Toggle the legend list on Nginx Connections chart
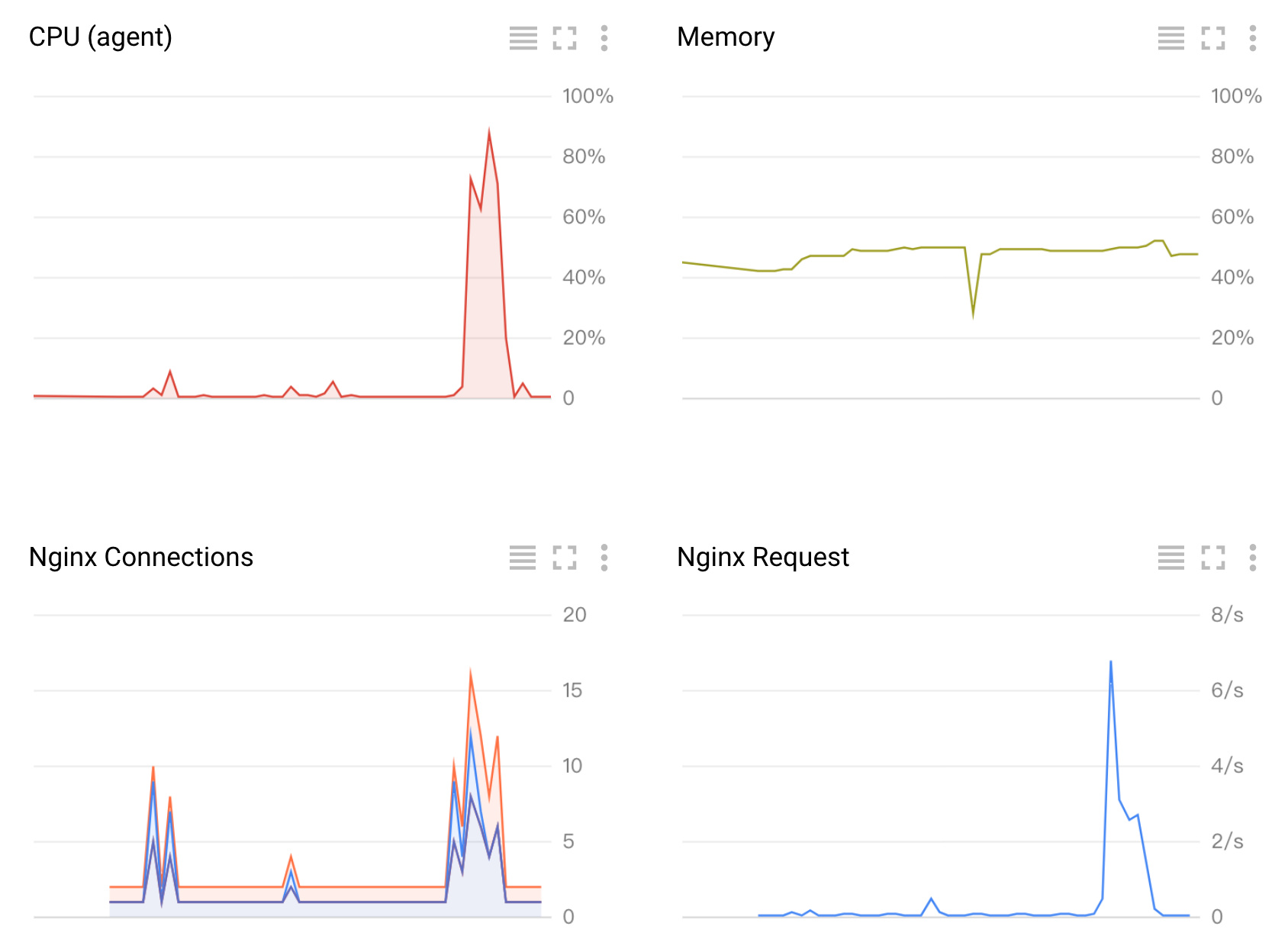This screenshot has width=1288, height=952. coord(523,558)
